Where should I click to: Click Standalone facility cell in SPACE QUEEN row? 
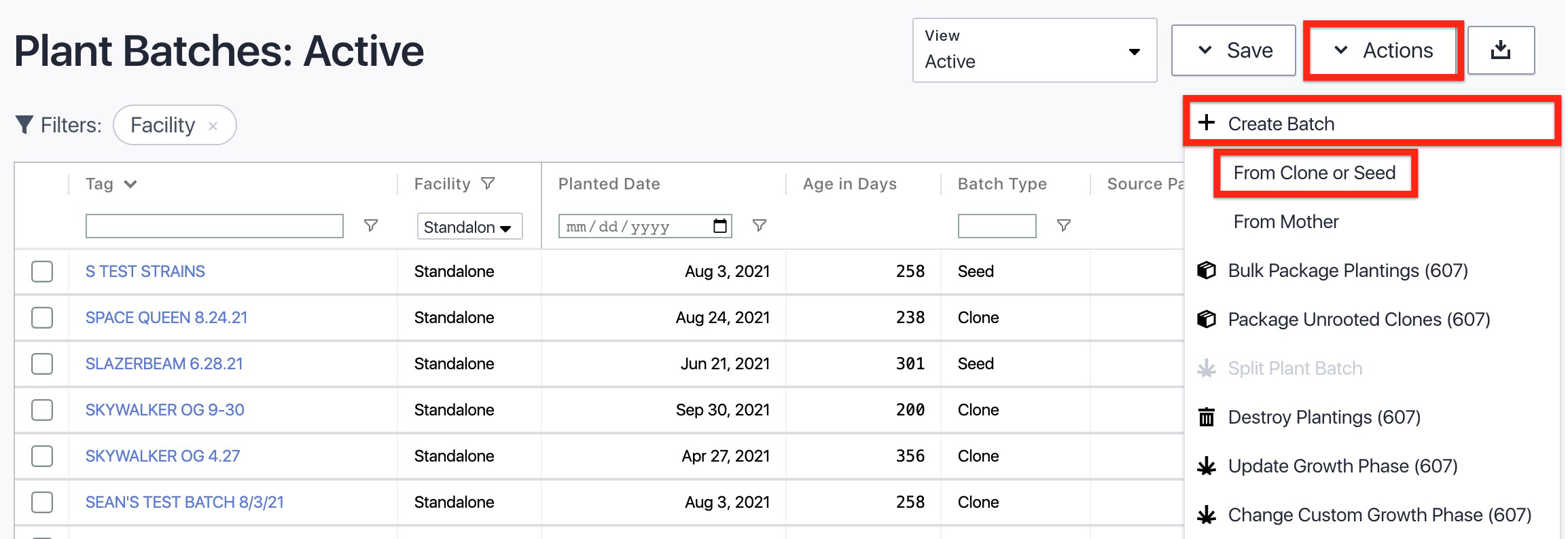[x=454, y=318]
